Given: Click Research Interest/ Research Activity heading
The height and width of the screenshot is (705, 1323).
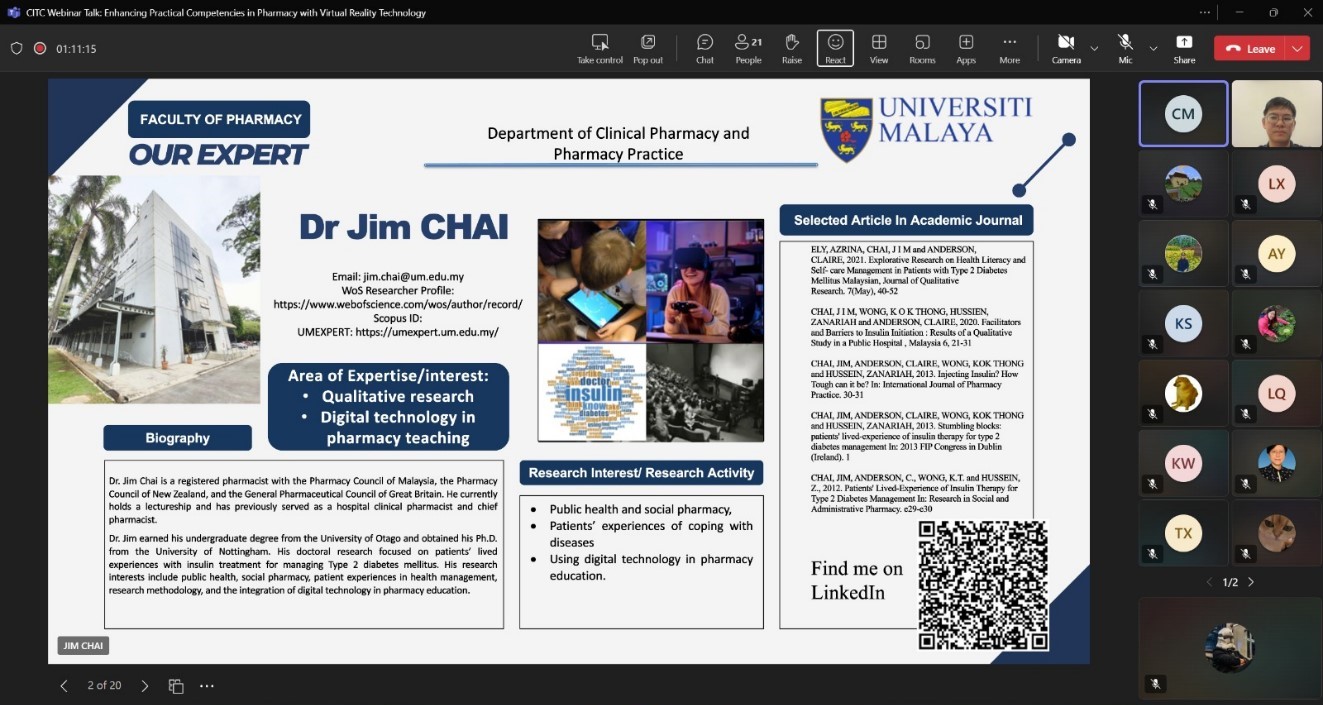Looking at the screenshot, I should [642, 473].
